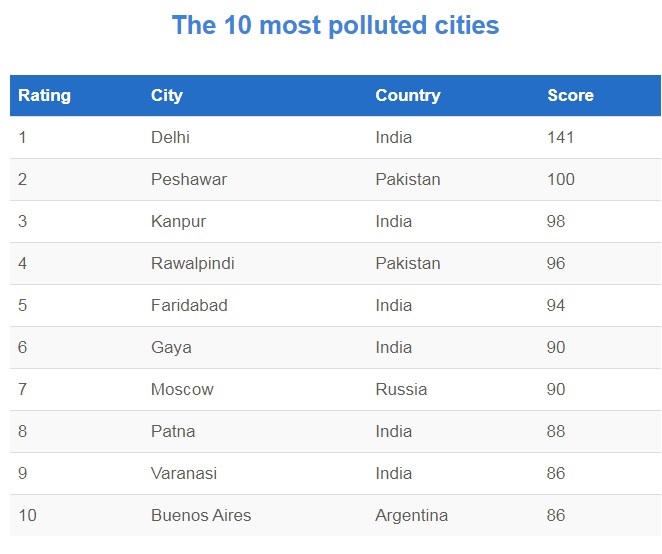Click the score value 100

(561, 180)
